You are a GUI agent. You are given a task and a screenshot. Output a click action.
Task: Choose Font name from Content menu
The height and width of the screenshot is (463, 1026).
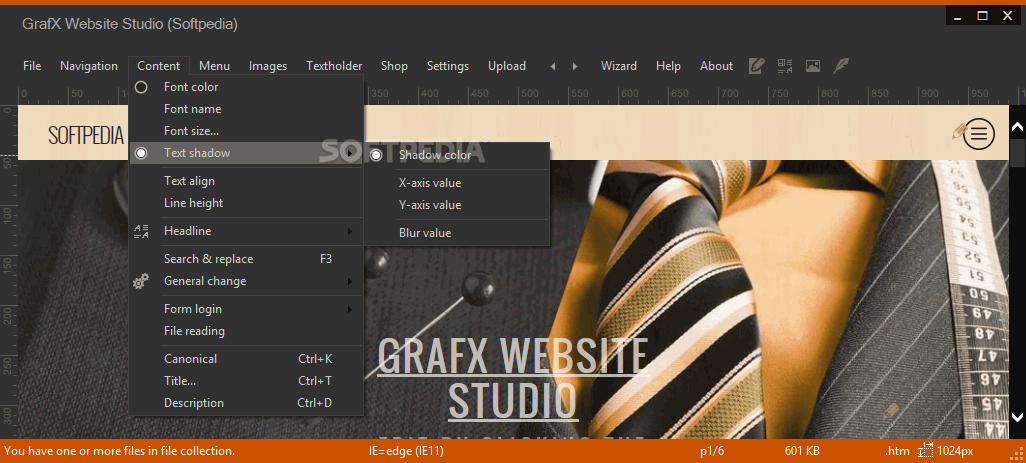tap(246, 109)
